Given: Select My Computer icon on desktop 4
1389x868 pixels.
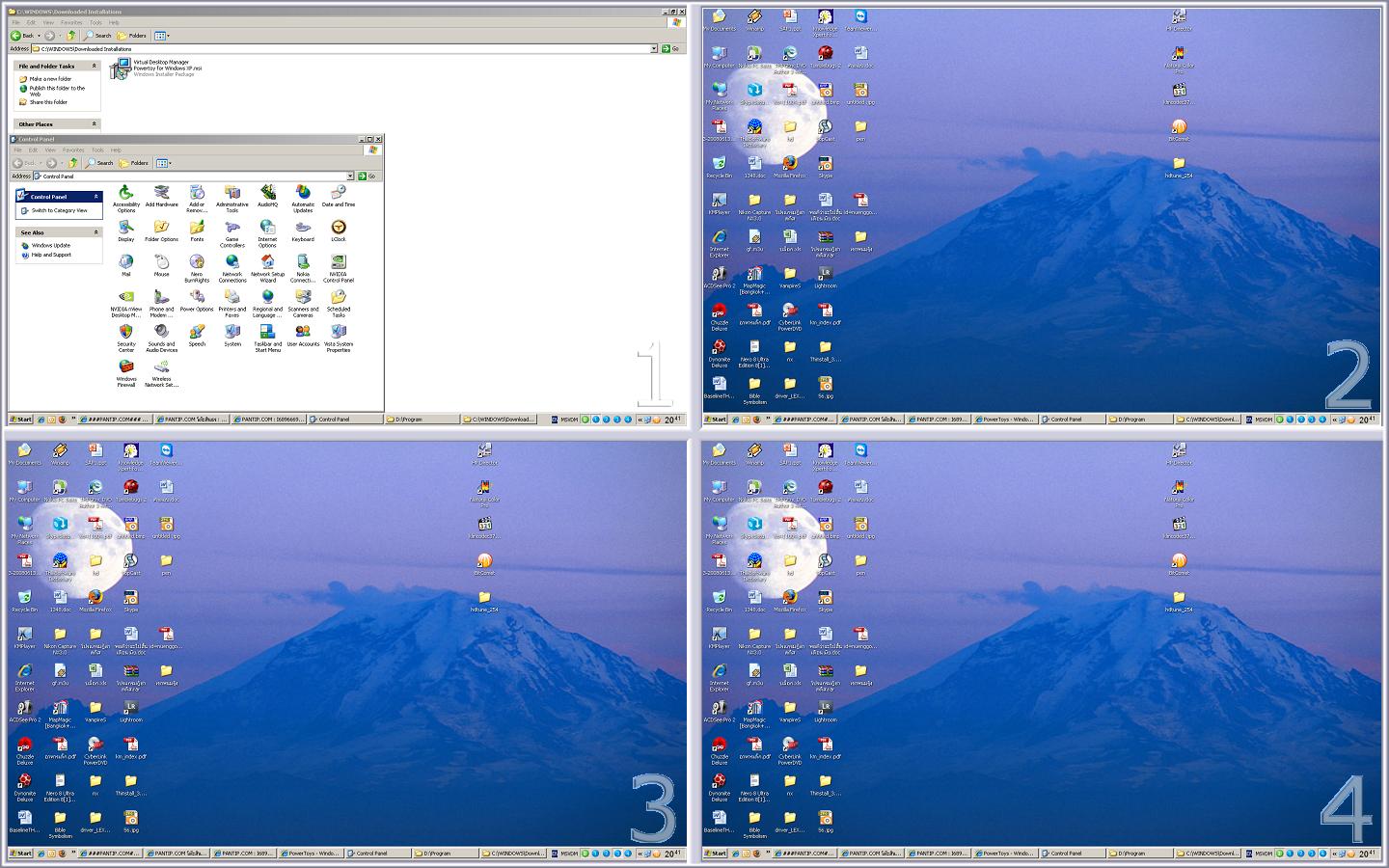Looking at the screenshot, I should [720, 491].
